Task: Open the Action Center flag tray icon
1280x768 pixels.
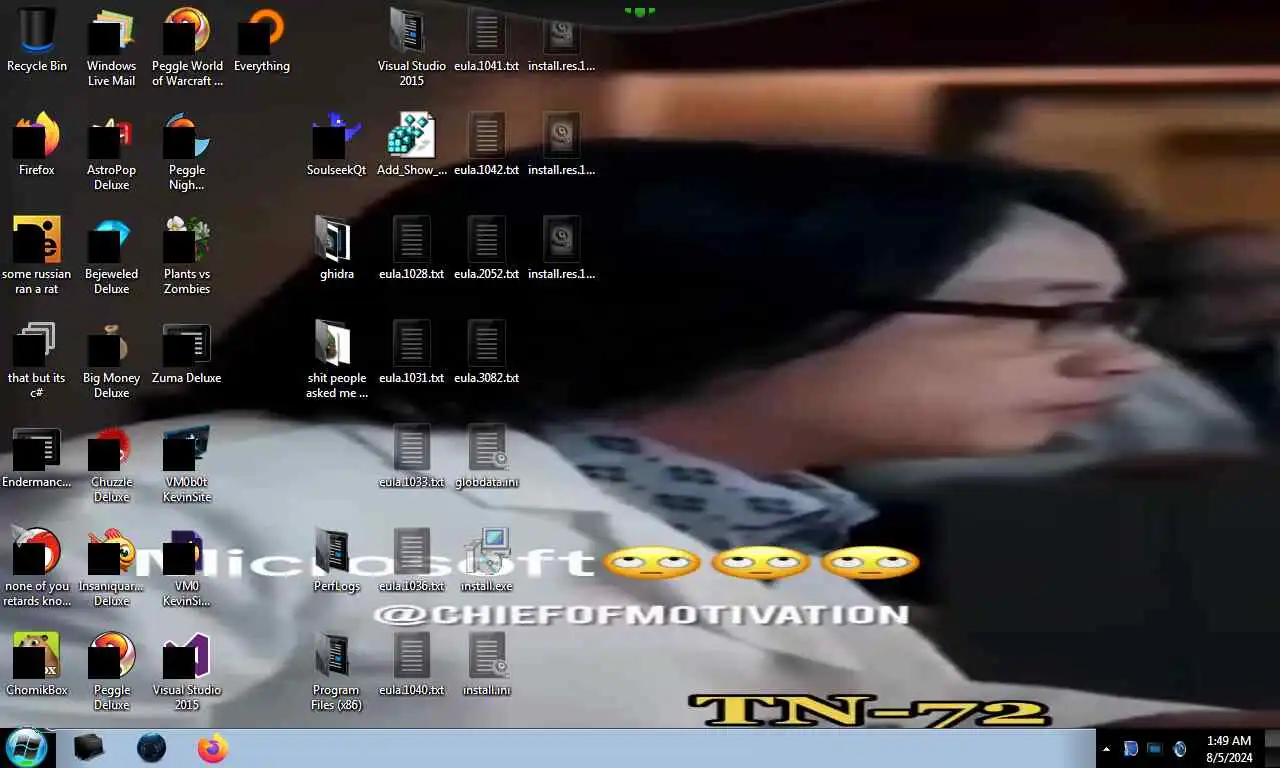Action: click(x=1131, y=749)
